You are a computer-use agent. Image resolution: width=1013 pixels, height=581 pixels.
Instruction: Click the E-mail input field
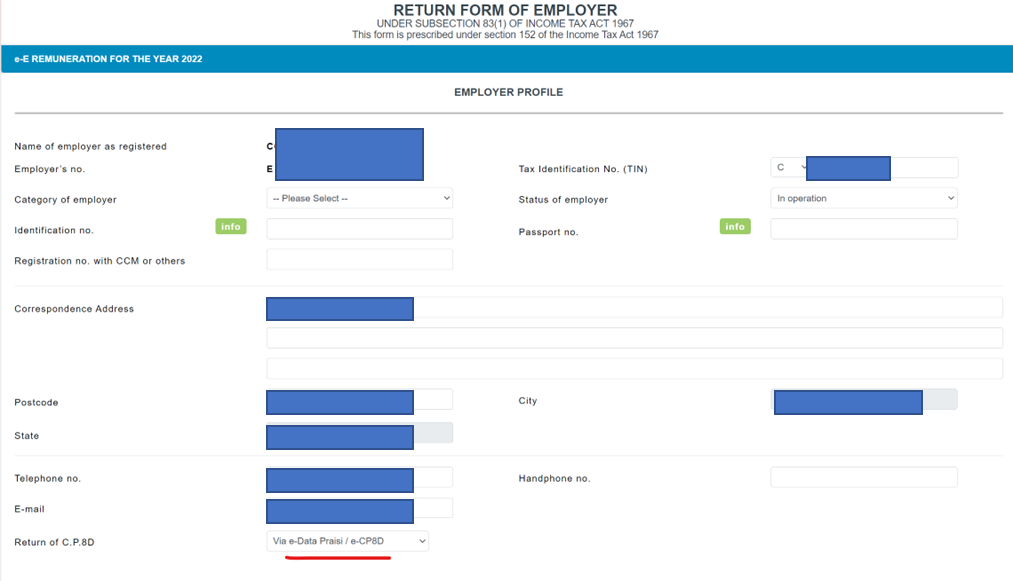pyautogui.click(x=360, y=509)
